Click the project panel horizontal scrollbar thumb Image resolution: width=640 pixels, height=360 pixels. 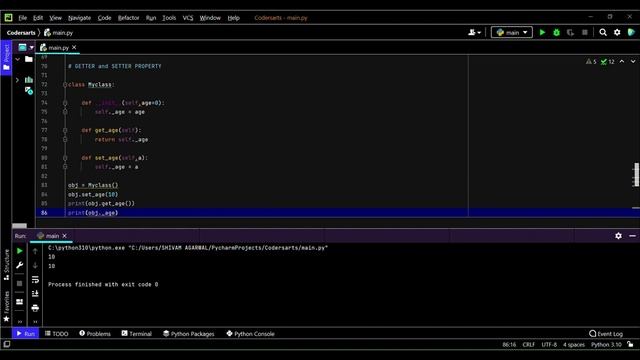point(19,226)
